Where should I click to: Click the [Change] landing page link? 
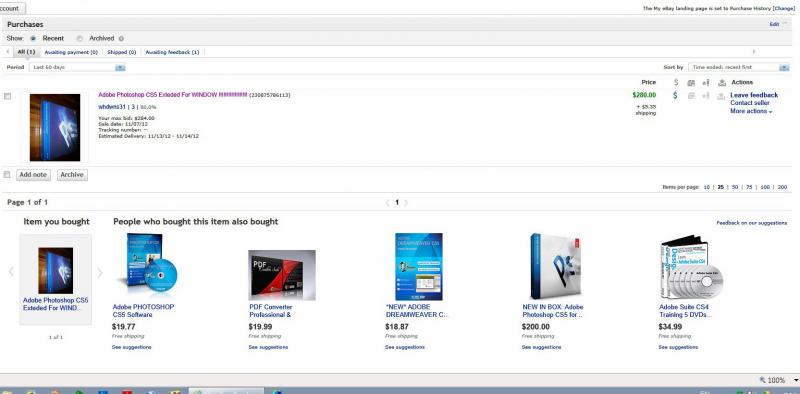pyautogui.click(x=784, y=9)
